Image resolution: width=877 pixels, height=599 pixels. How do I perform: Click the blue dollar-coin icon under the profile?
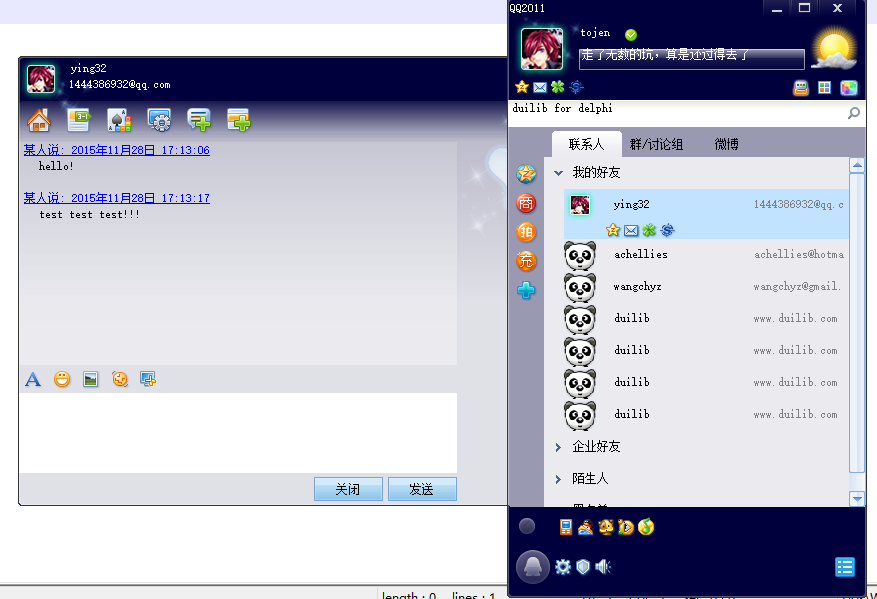[x=576, y=87]
